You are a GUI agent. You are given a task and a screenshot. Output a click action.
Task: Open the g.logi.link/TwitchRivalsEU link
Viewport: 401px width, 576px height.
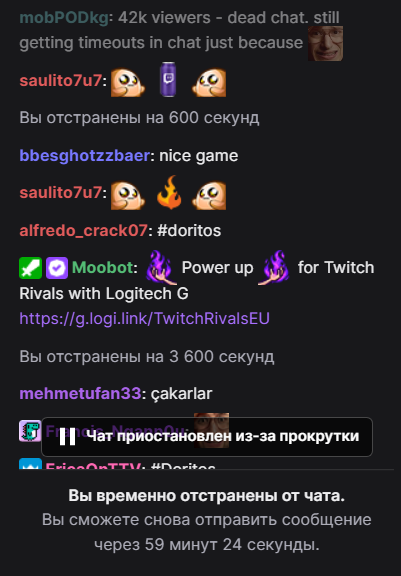tap(144, 318)
